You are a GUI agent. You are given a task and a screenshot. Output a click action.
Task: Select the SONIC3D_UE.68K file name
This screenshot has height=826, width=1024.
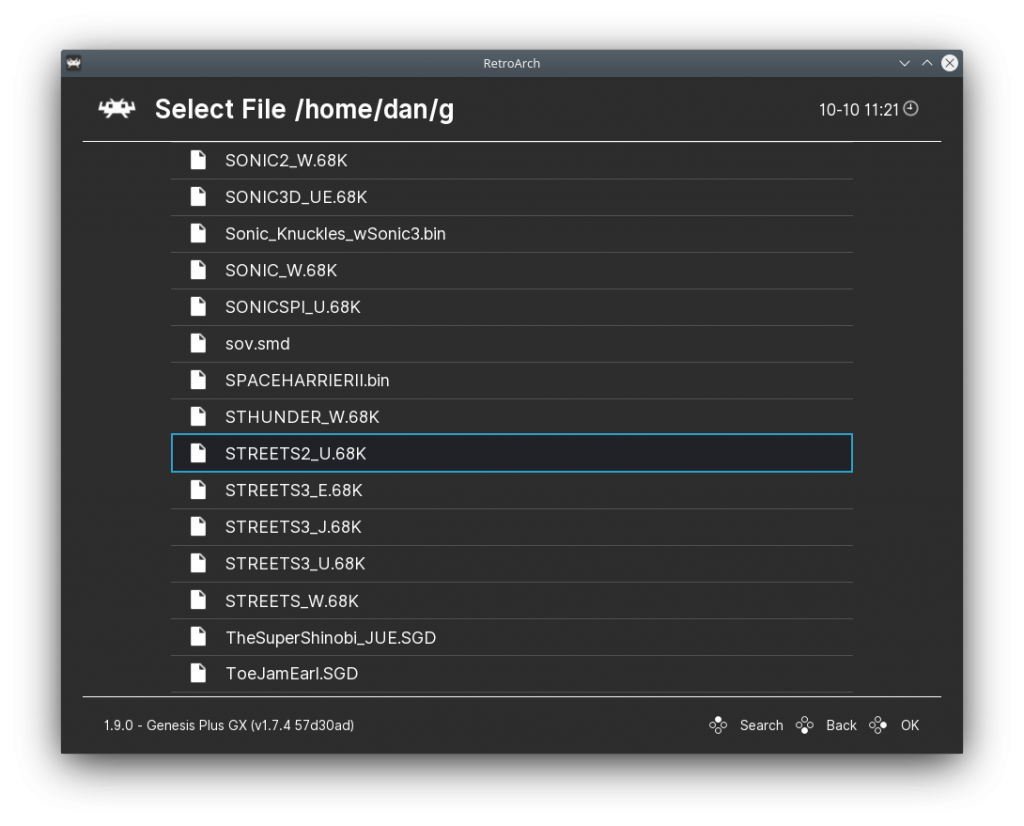(296, 197)
